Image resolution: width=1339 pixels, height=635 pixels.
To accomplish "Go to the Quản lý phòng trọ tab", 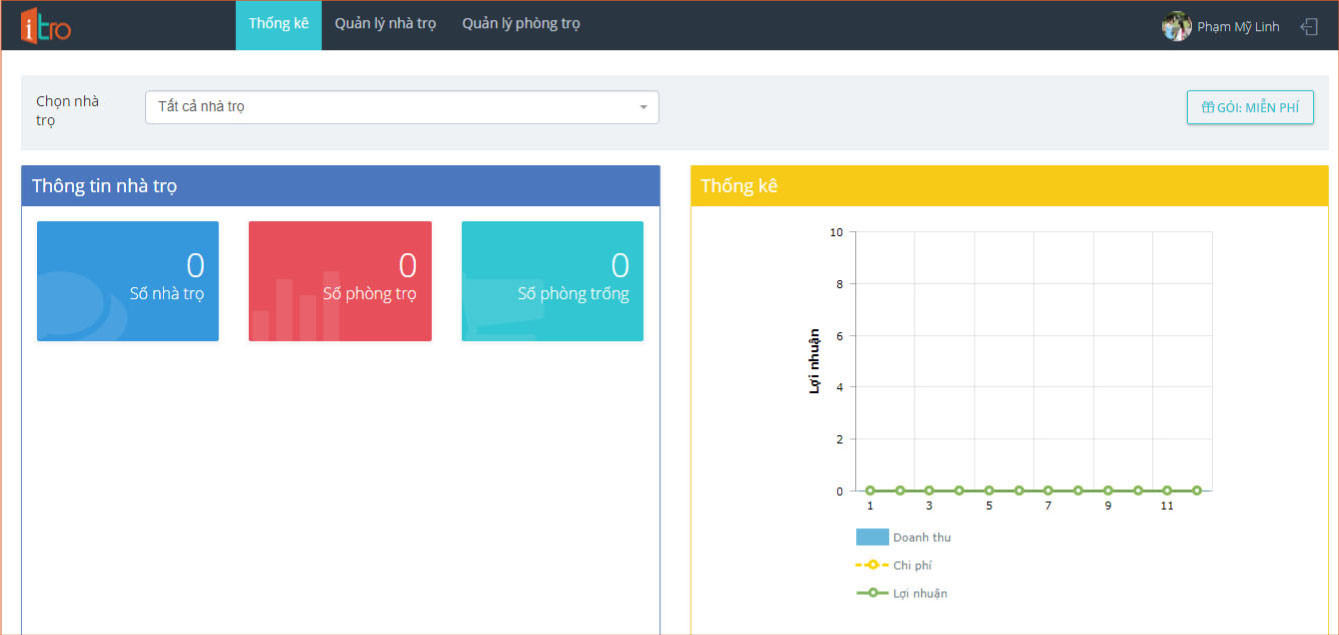I will click(x=520, y=24).
